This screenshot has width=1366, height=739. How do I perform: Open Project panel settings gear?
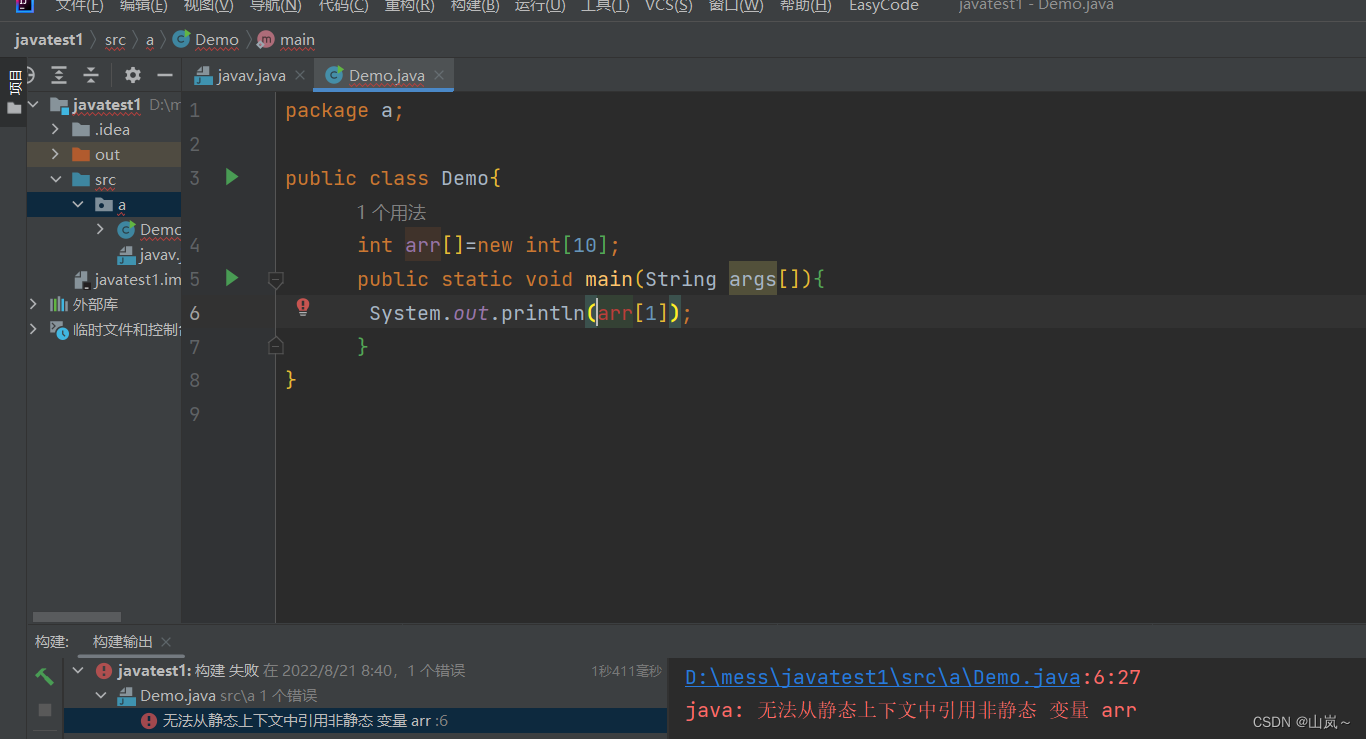(x=133, y=75)
